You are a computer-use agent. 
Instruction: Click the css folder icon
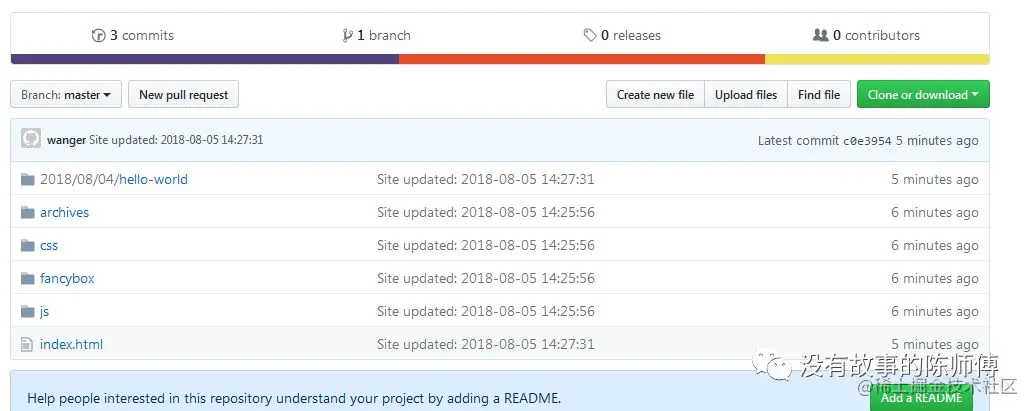coord(28,246)
